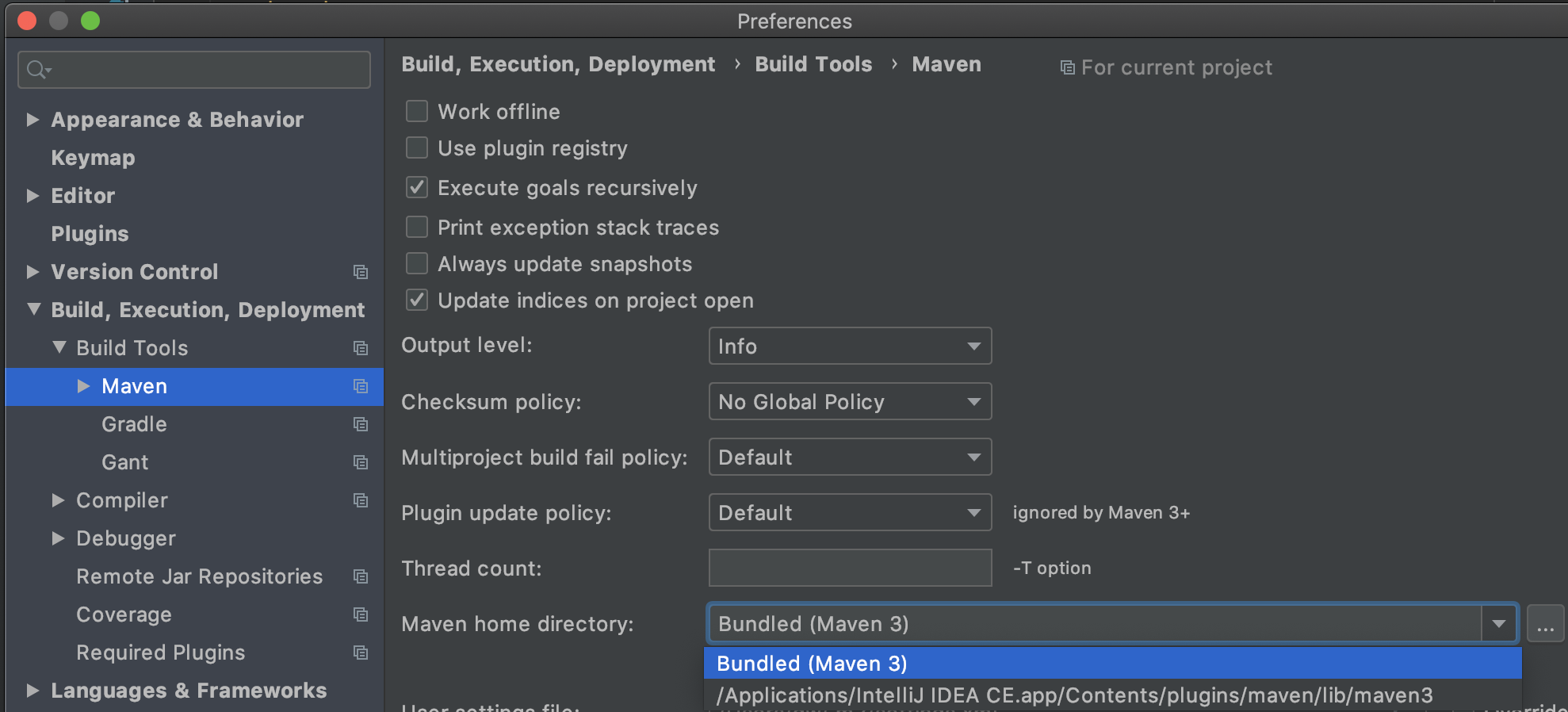This screenshot has height=712, width=1568.
Task: Check Always update snapshots
Action: (416, 263)
